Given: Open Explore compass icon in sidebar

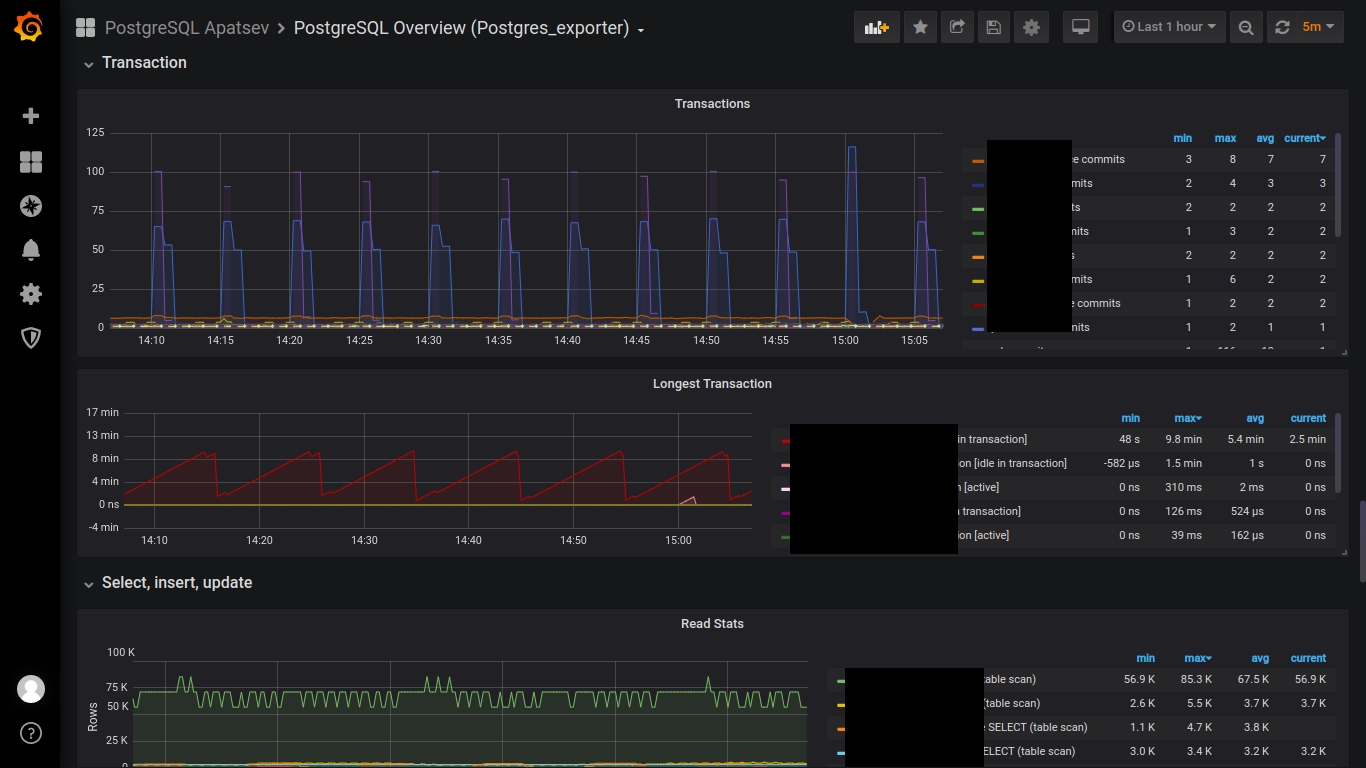Looking at the screenshot, I should (31, 206).
